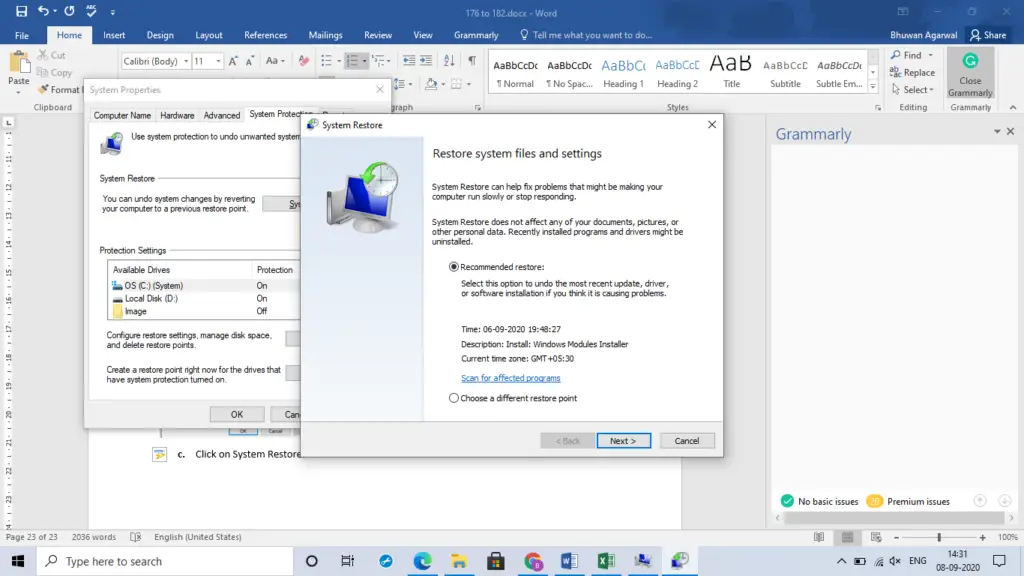Image resolution: width=1024 pixels, height=576 pixels.
Task: Switch to Computer Name tab in System Properties
Action: point(122,116)
